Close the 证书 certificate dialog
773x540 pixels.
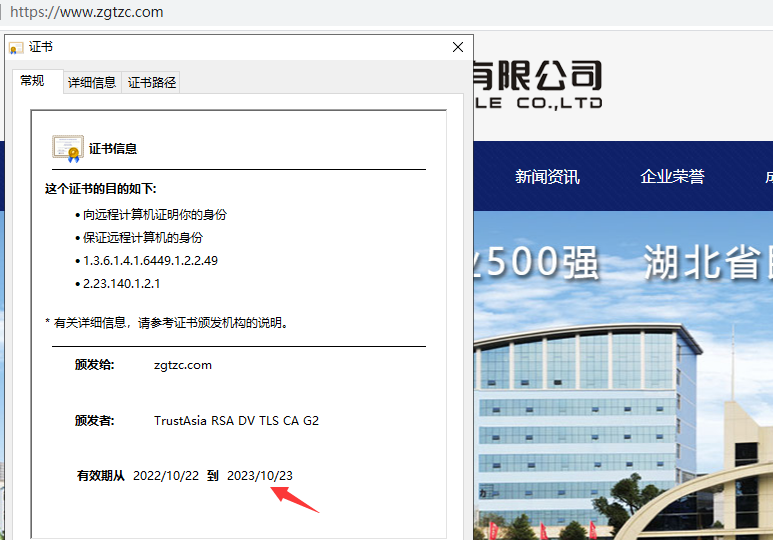[457, 47]
